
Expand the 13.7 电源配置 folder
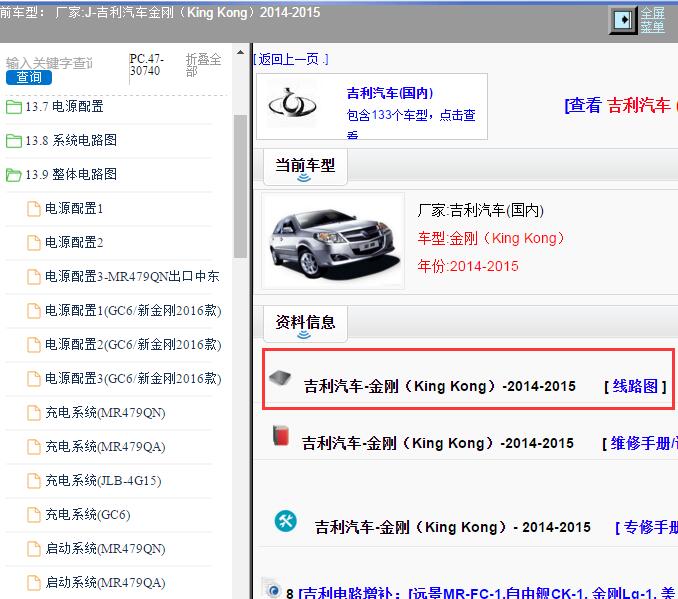pyautogui.click(x=64, y=106)
